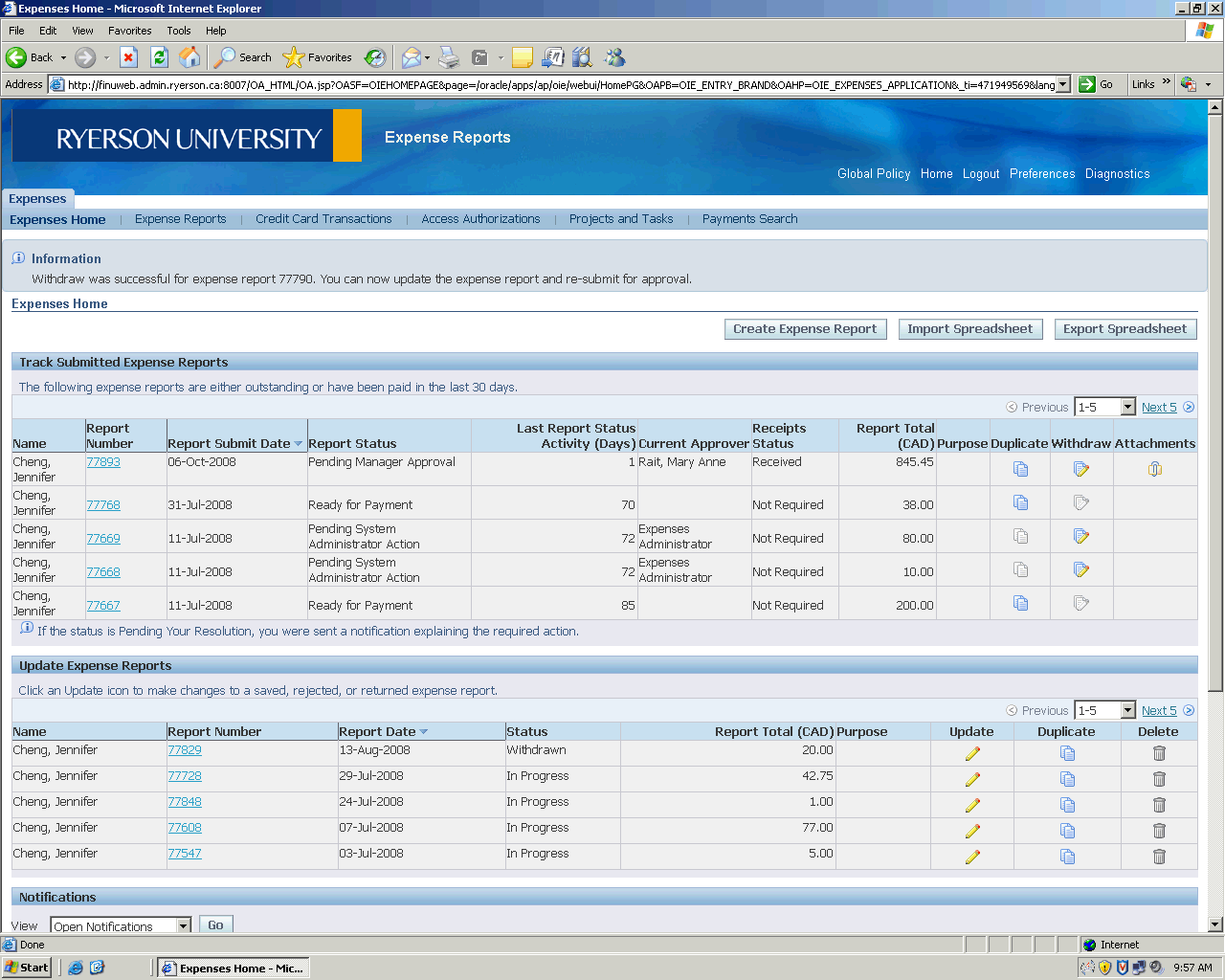
Task: Open report number 77893 link
Action: (103, 462)
